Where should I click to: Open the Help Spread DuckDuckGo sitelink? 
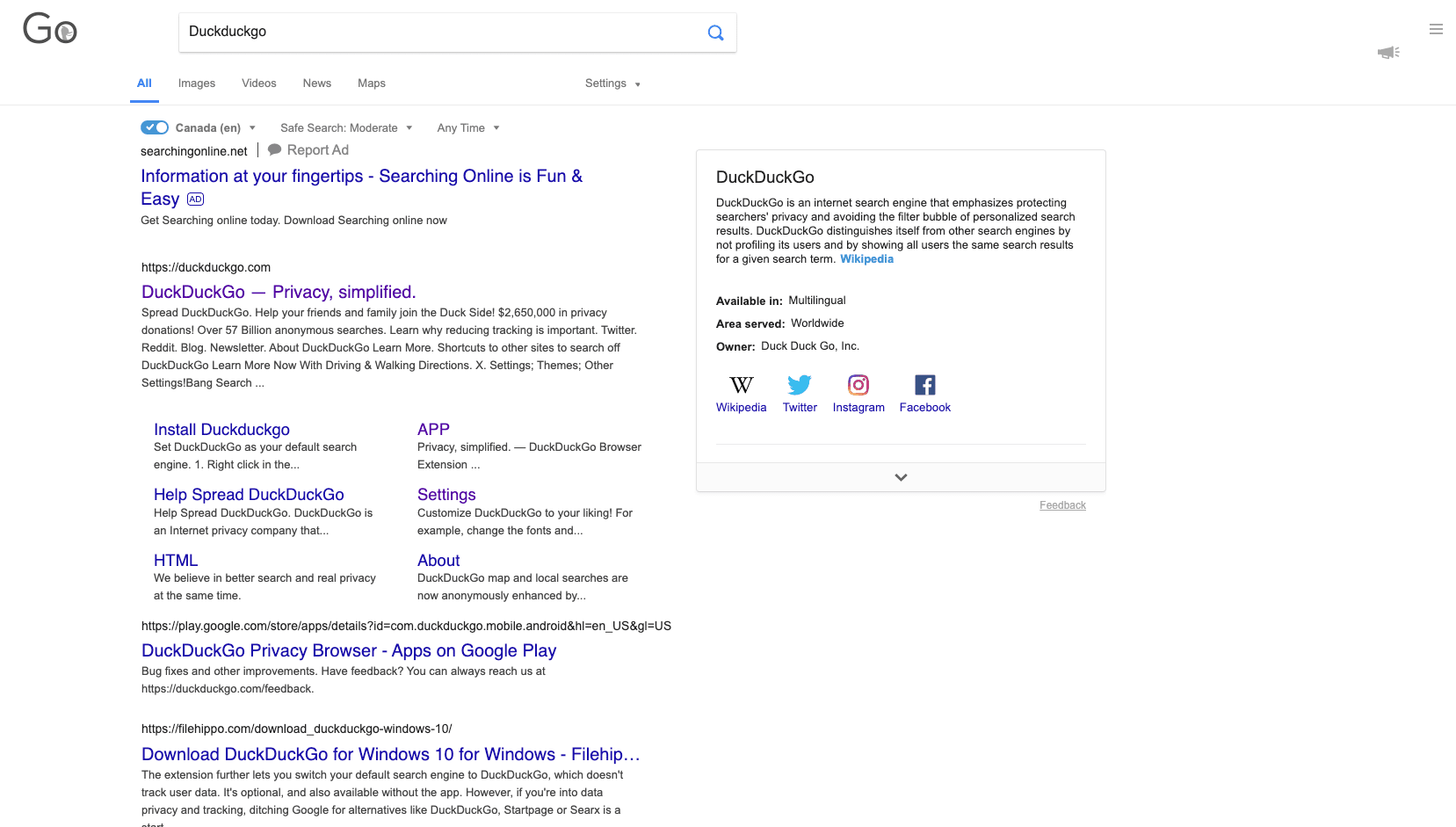click(x=249, y=495)
